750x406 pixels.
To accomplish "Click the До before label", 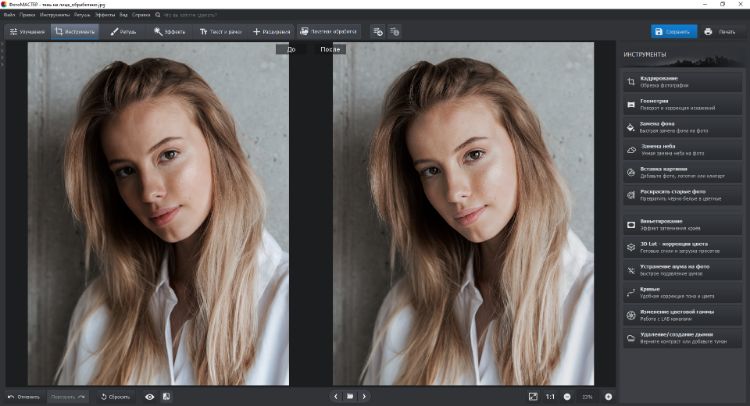I will [291, 49].
